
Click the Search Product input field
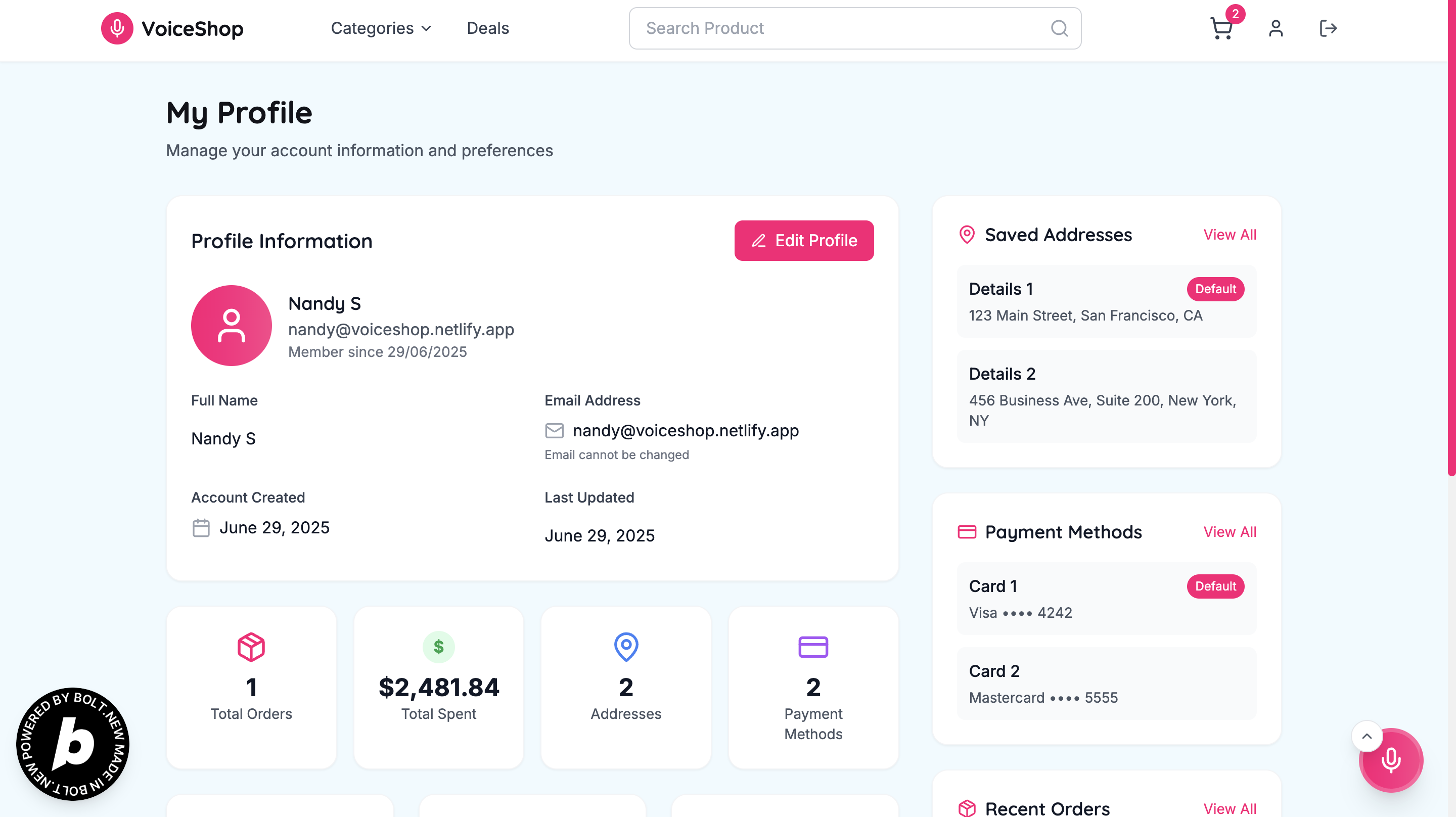tap(842, 28)
